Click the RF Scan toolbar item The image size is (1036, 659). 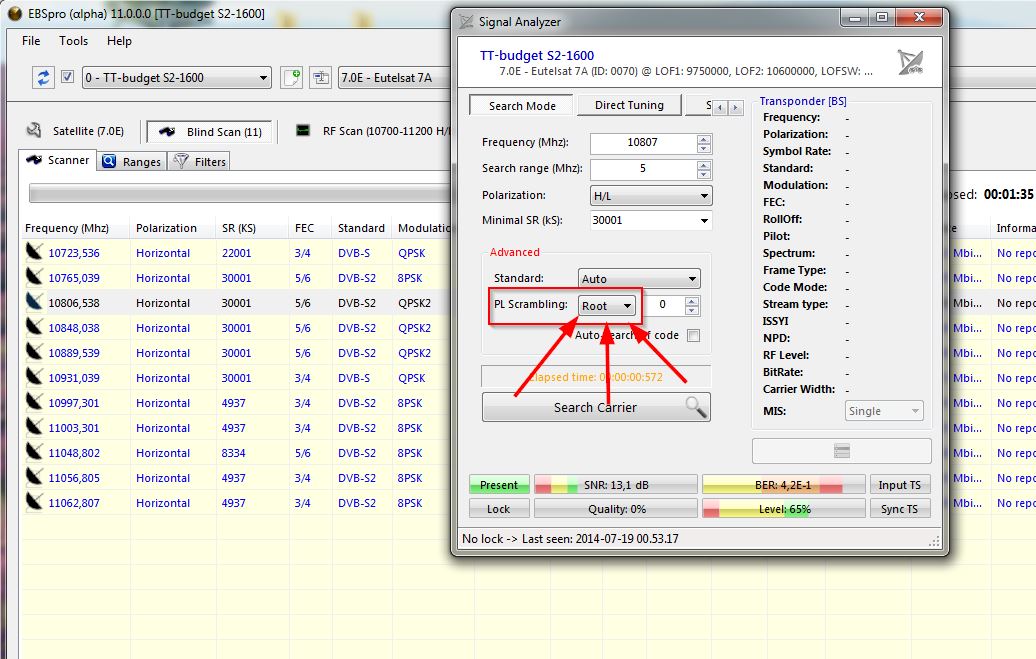(373, 131)
